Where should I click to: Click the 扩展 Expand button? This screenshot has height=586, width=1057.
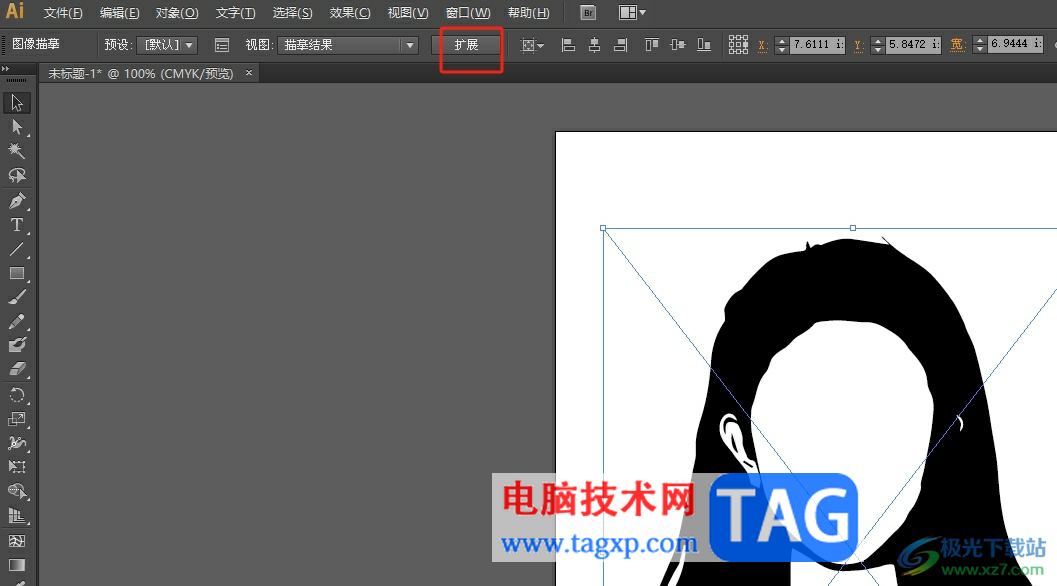tap(466, 45)
